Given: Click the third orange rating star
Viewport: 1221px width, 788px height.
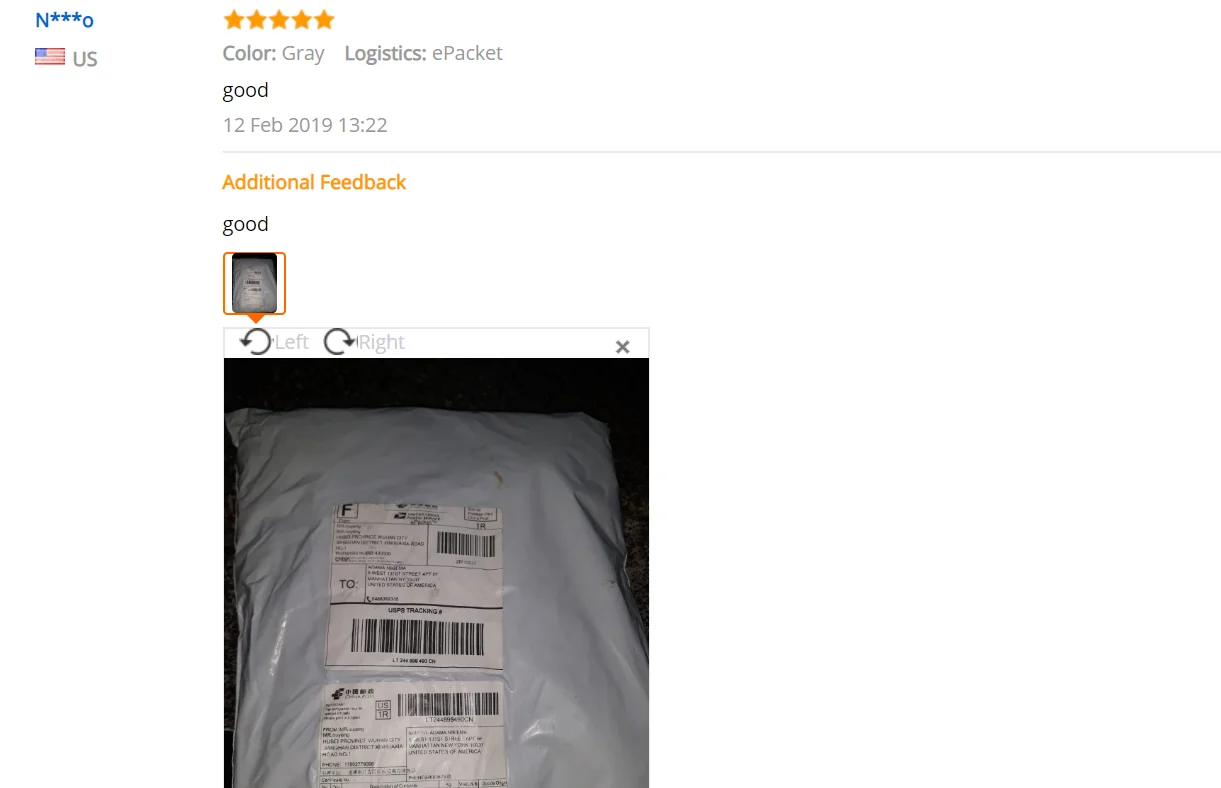Looking at the screenshot, I should pyautogui.click(x=279, y=20).
